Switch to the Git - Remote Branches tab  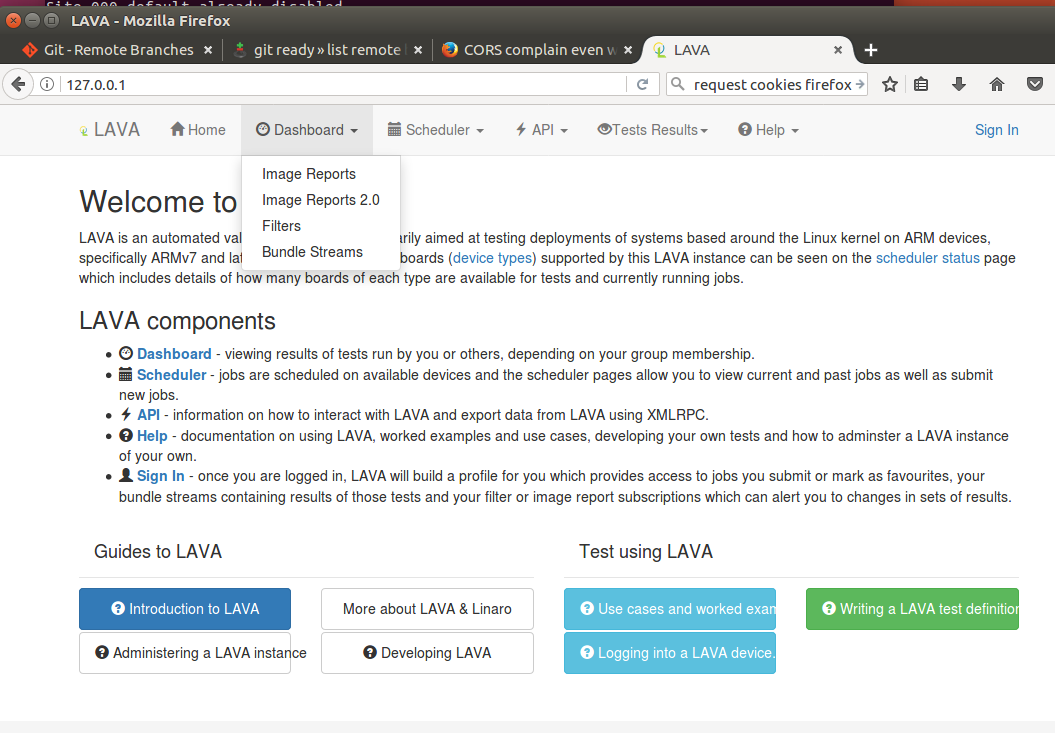(118, 50)
